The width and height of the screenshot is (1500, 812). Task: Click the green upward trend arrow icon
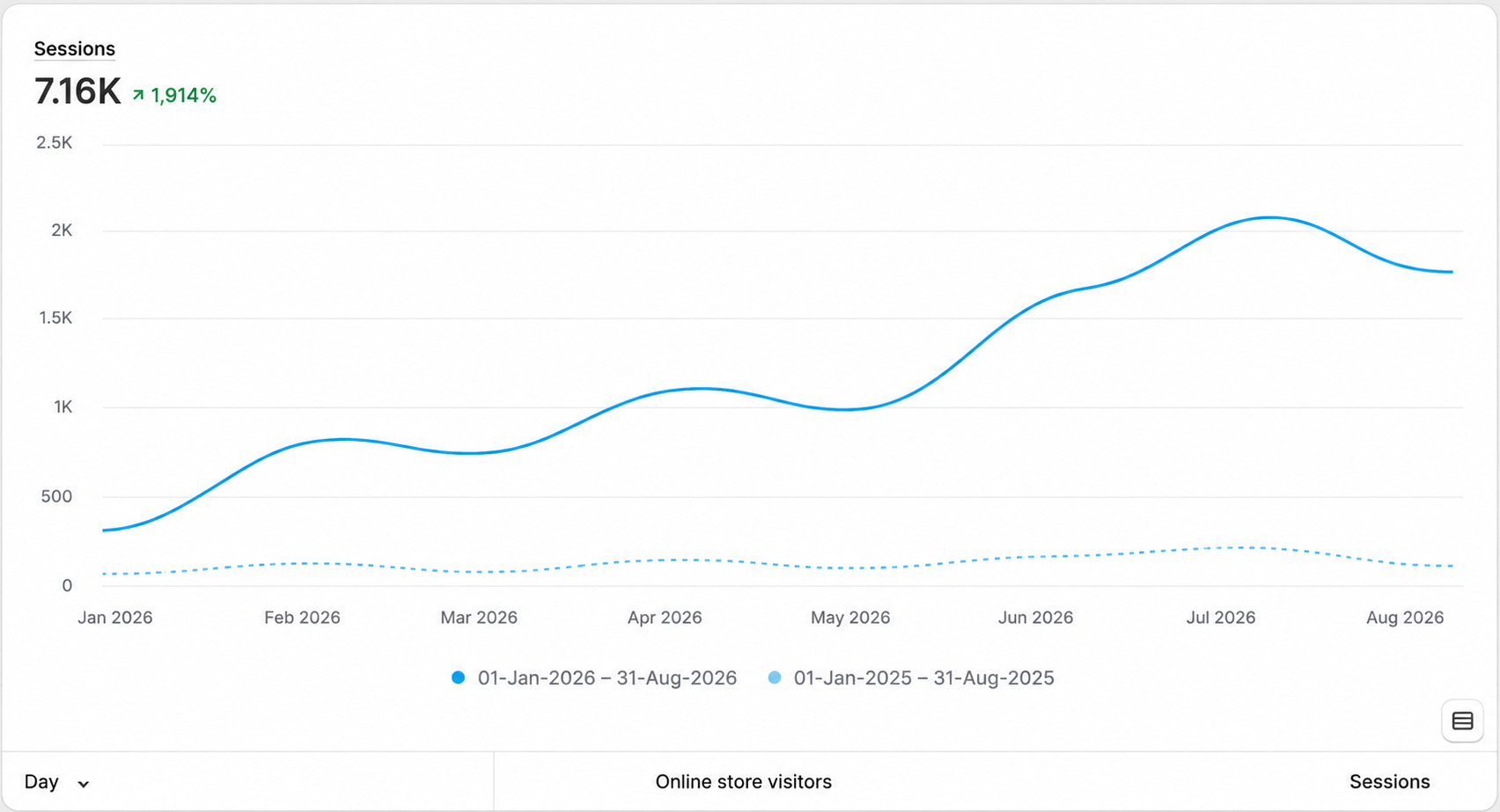tap(138, 95)
